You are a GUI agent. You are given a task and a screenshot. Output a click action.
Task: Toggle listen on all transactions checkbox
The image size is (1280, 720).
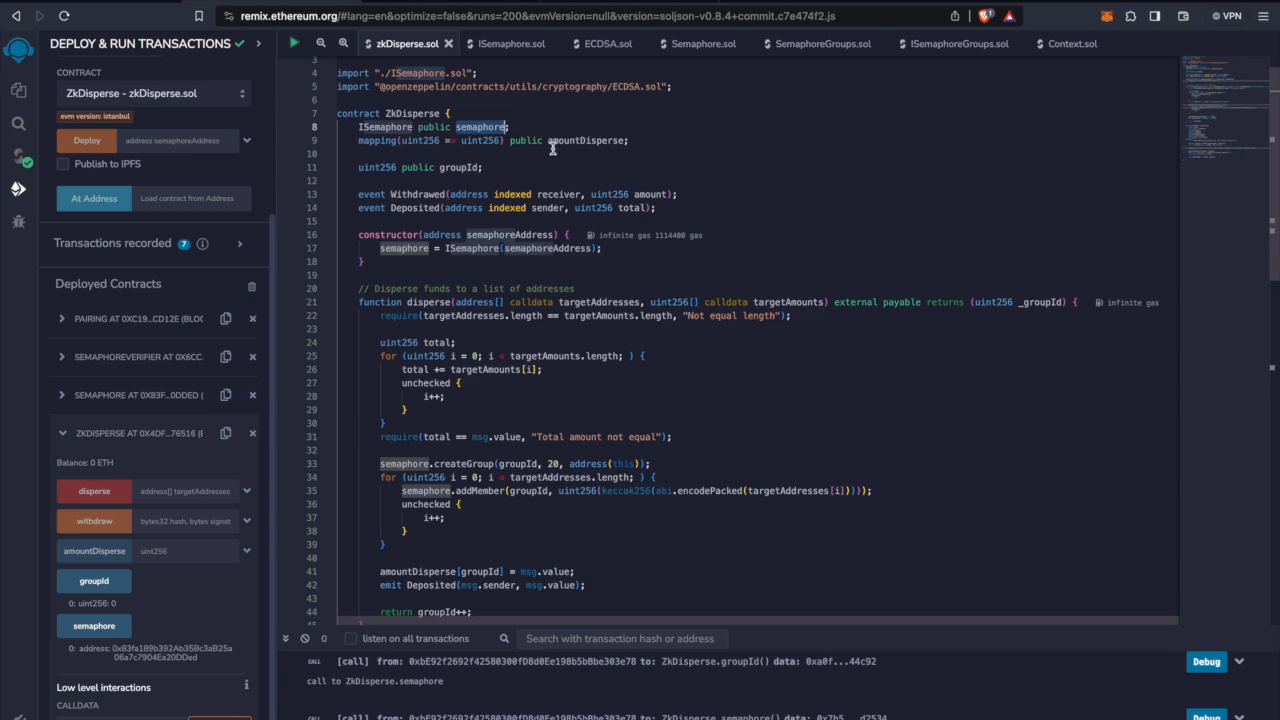(x=351, y=638)
